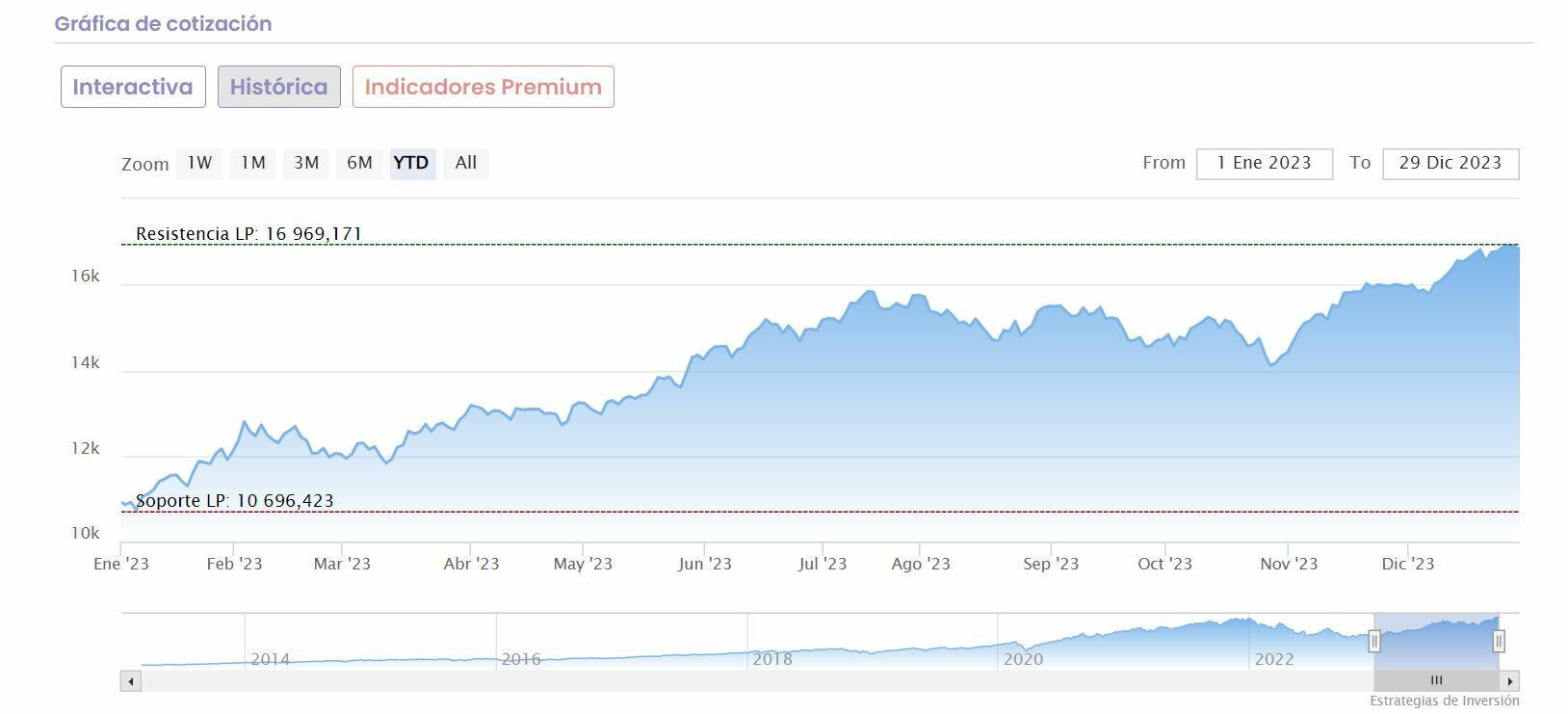Image resolution: width=1568 pixels, height=714 pixels.
Task: Switch to the Interactiva chart tab
Action: [133, 87]
